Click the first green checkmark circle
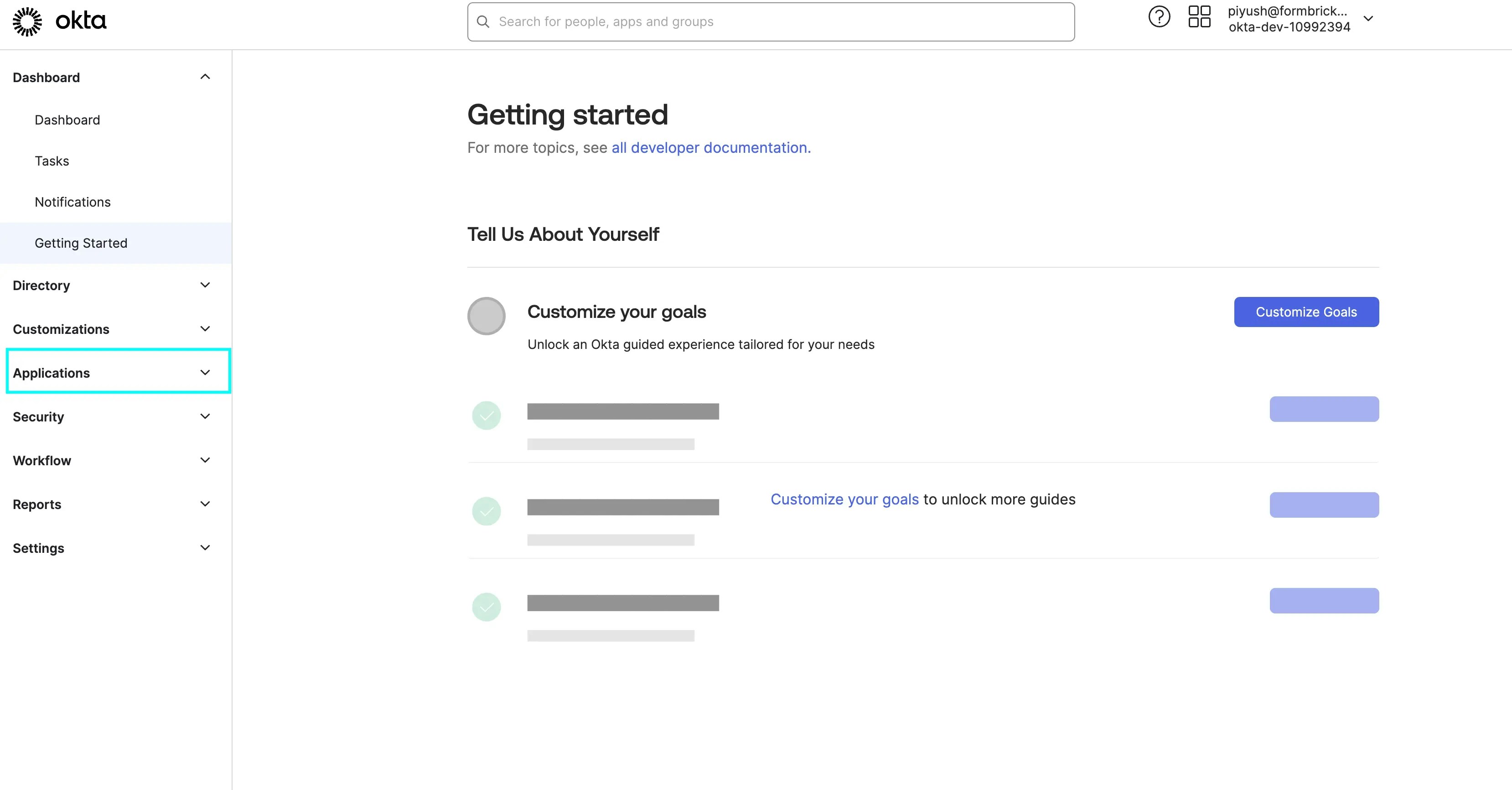The width and height of the screenshot is (1512, 790). 486,415
